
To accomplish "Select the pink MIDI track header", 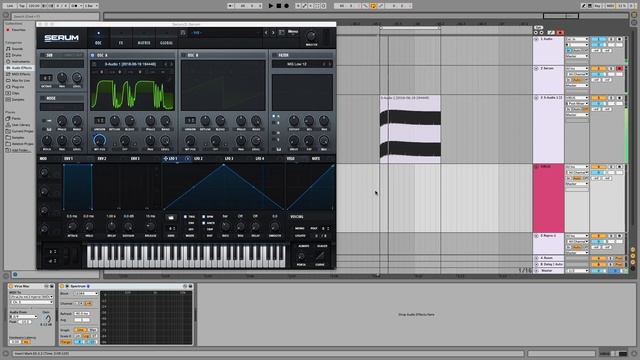I will click(x=549, y=198).
